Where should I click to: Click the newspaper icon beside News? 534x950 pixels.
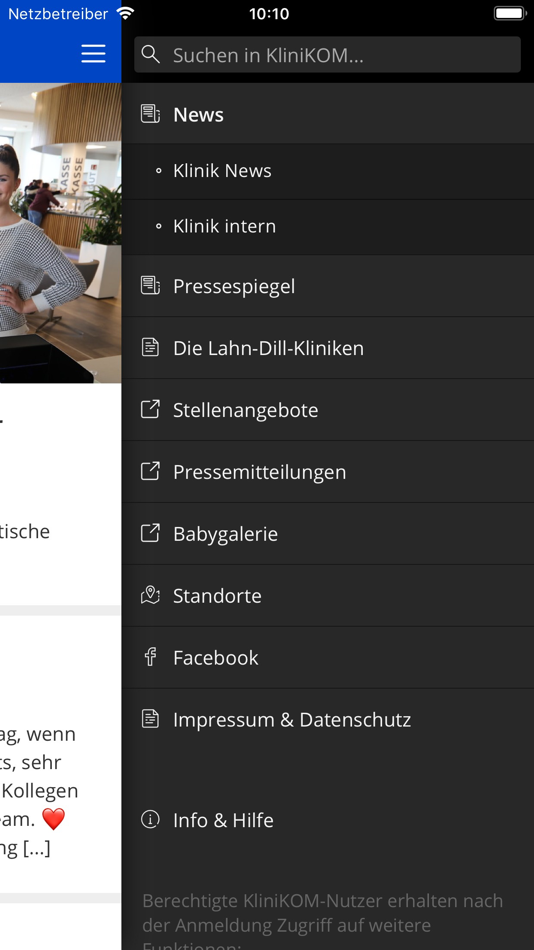[150, 113]
